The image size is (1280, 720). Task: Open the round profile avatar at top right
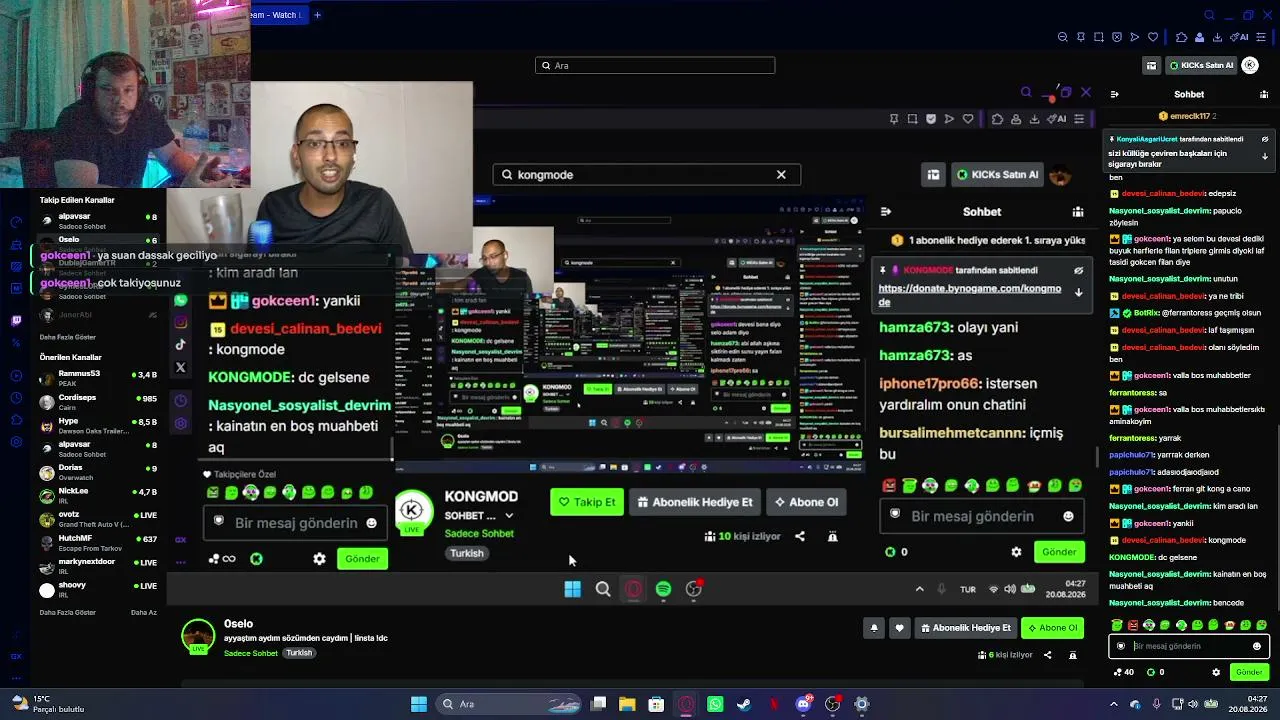pos(1250,65)
